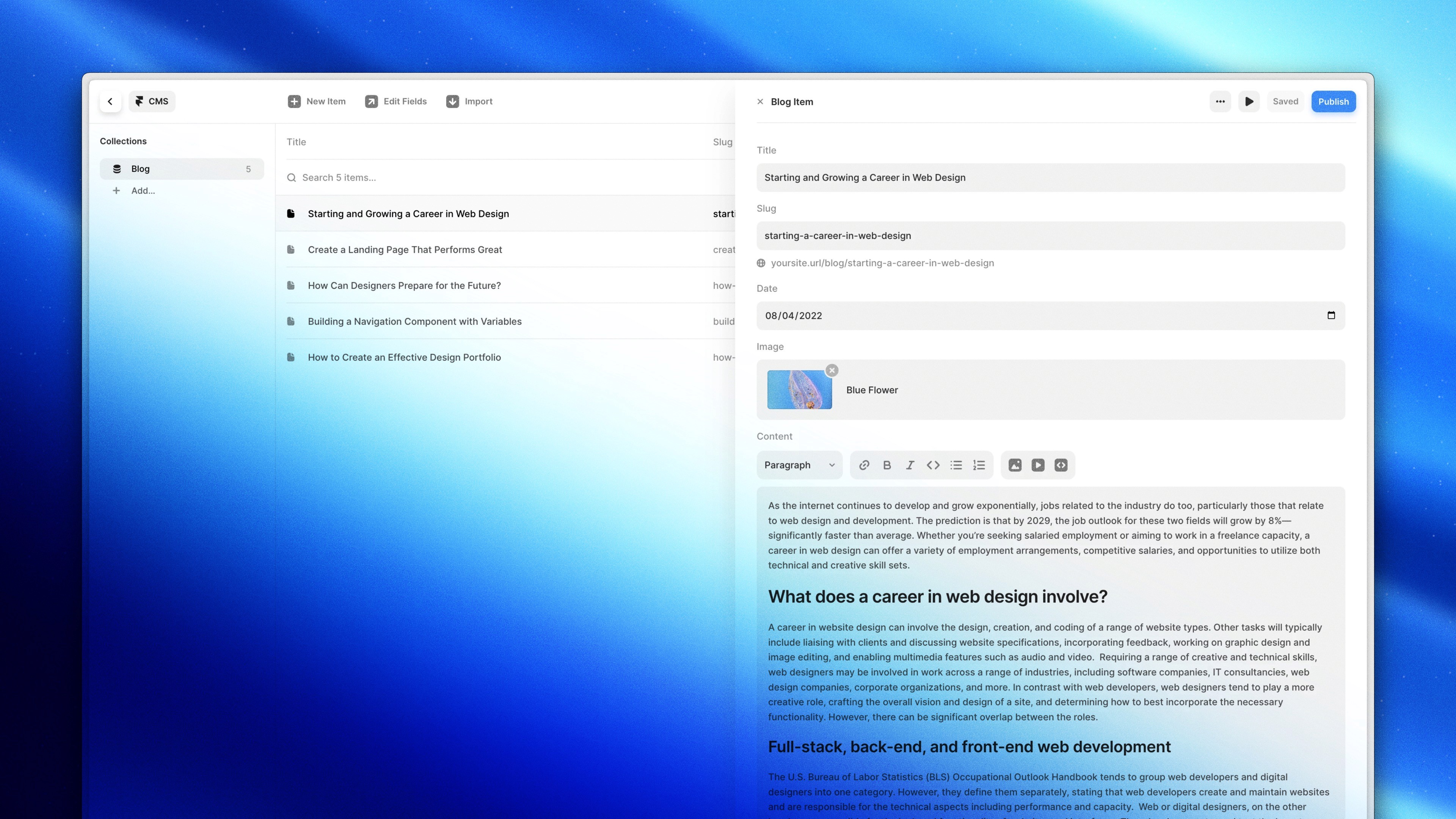This screenshot has width=1456, height=819.
Task: Insert a numbered list
Action: click(x=979, y=465)
